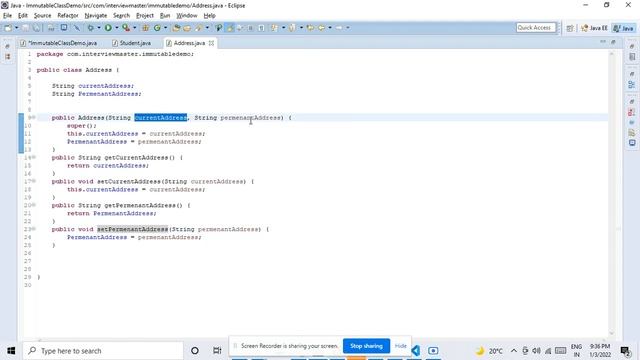This screenshot has height=360, width=640.
Task: Expand the Next Annotation dropdown arrow
Action: pyautogui.click(x=283, y=28)
